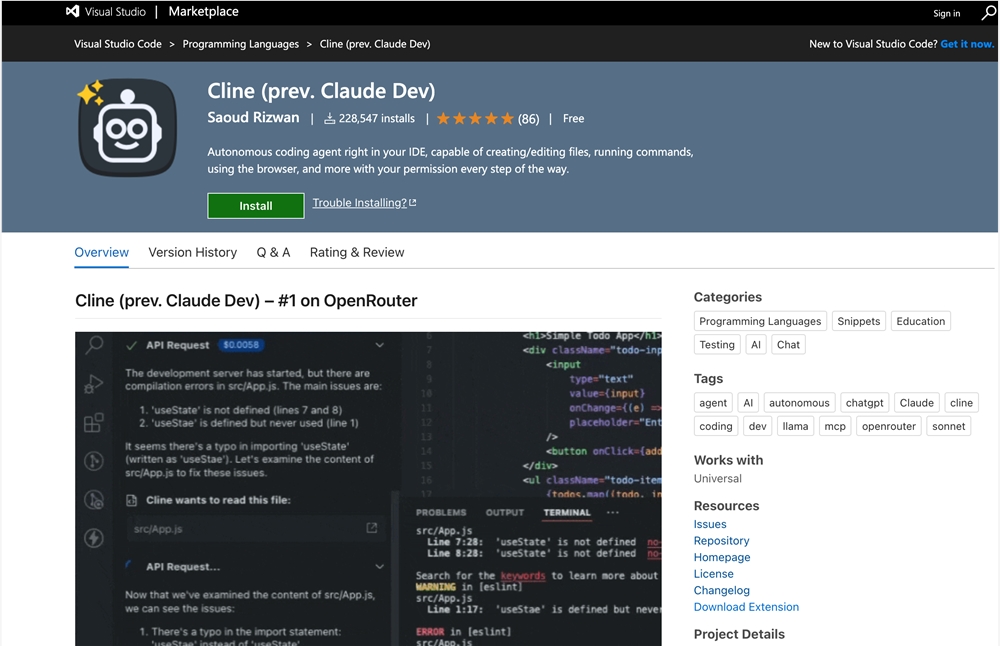Open the Q & A tab

pyautogui.click(x=273, y=253)
